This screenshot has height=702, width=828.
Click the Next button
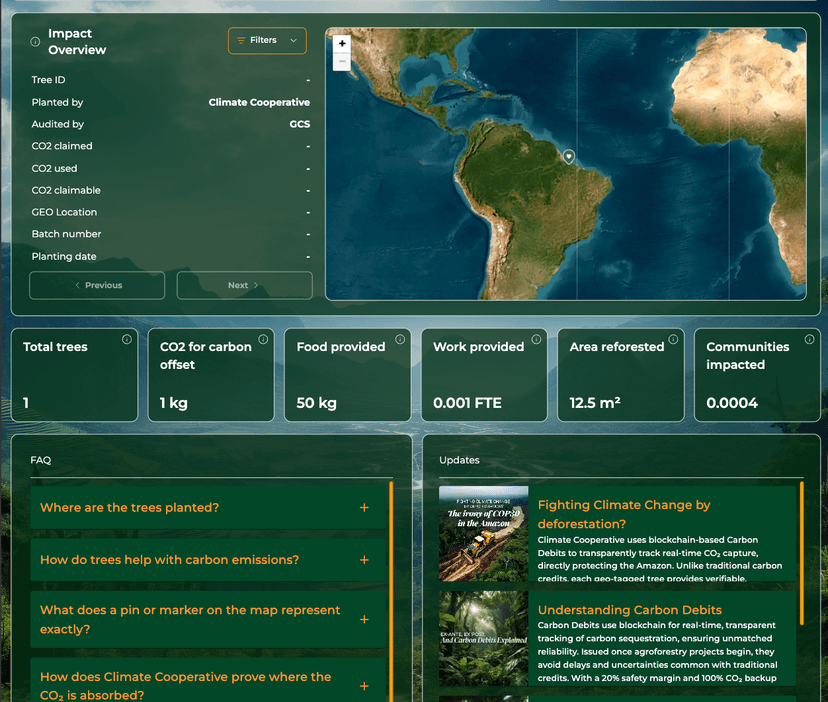tap(244, 285)
